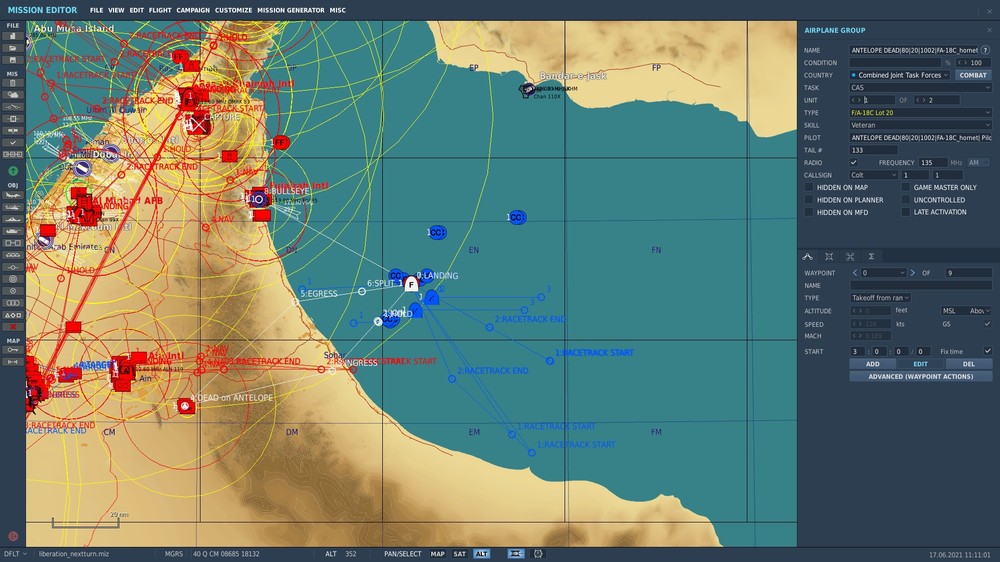Open the FILE menu
Image resolution: width=1000 pixels, height=562 pixels.
coord(96,10)
